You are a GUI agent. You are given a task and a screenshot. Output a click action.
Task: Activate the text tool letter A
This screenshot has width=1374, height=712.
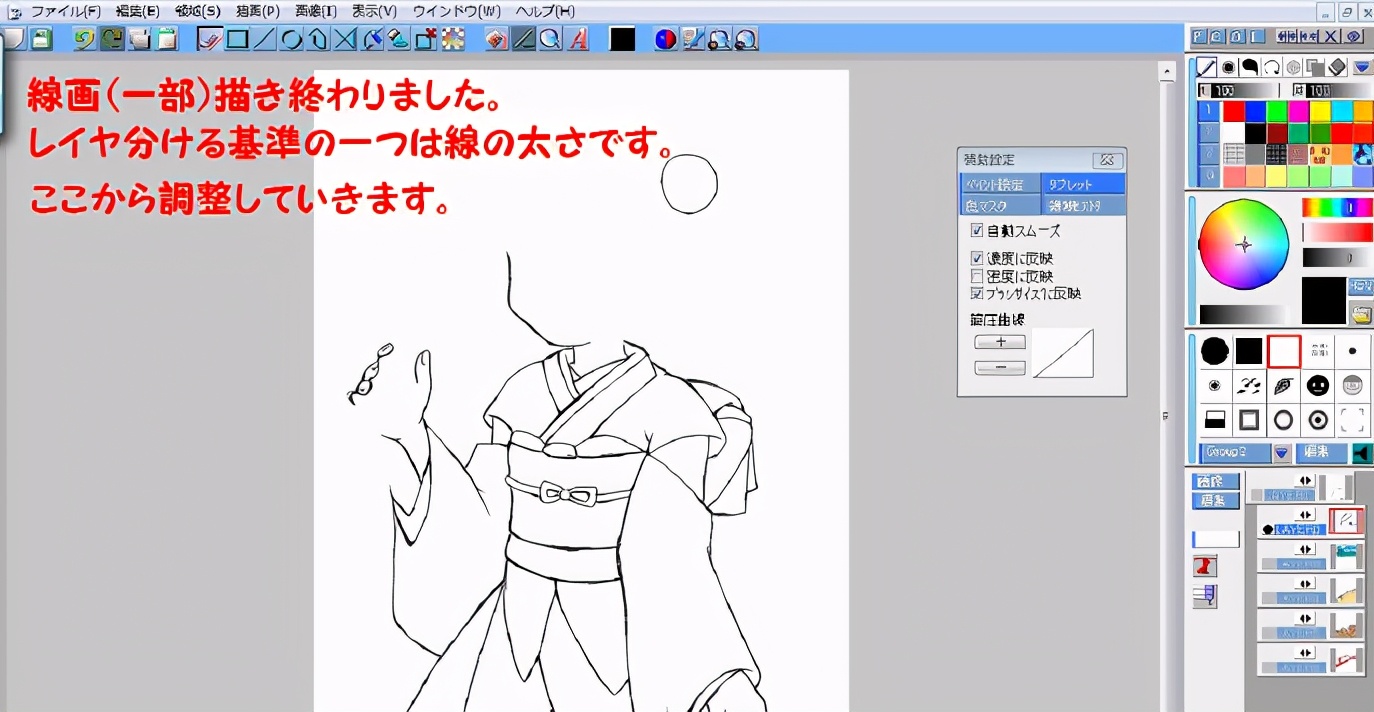(x=578, y=39)
